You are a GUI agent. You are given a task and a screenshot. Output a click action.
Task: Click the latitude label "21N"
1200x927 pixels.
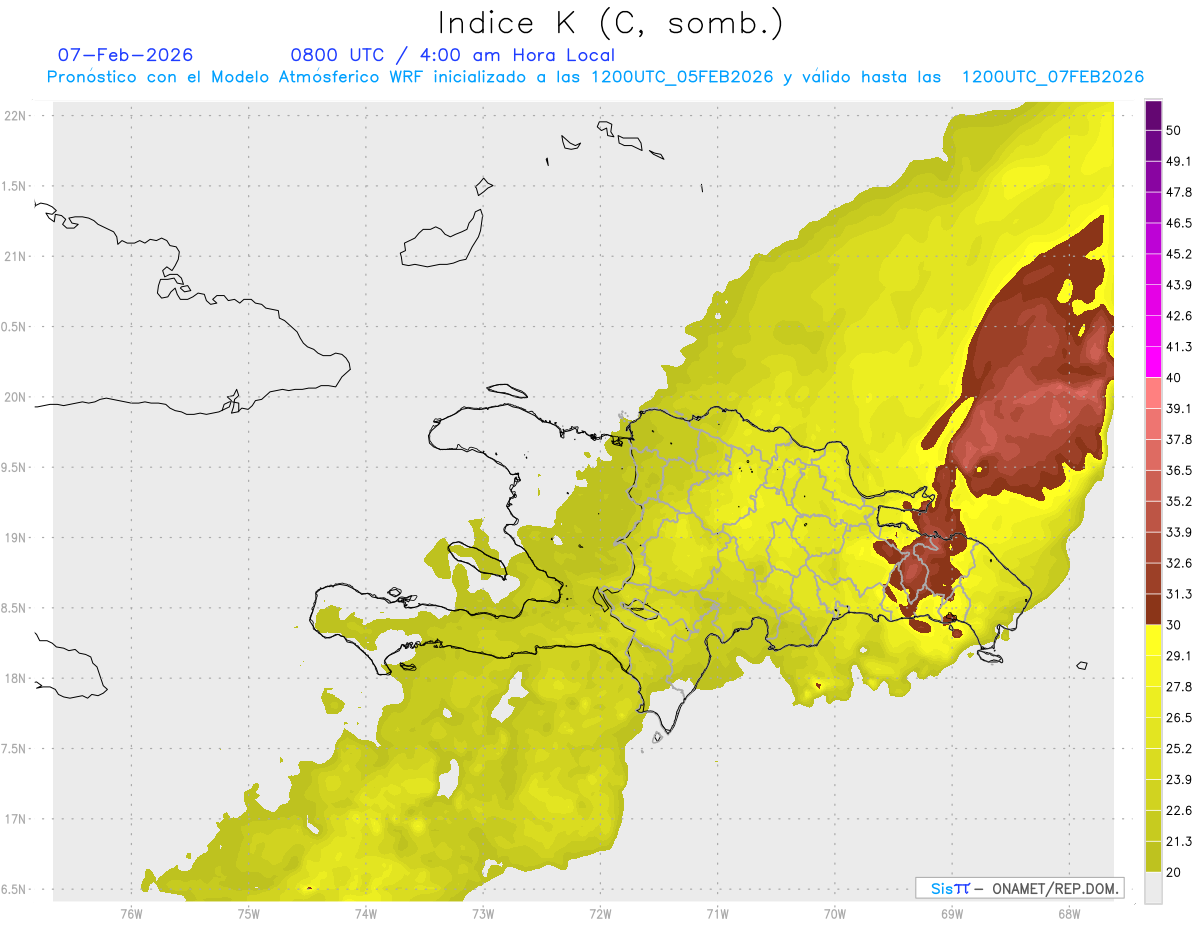click(17, 256)
